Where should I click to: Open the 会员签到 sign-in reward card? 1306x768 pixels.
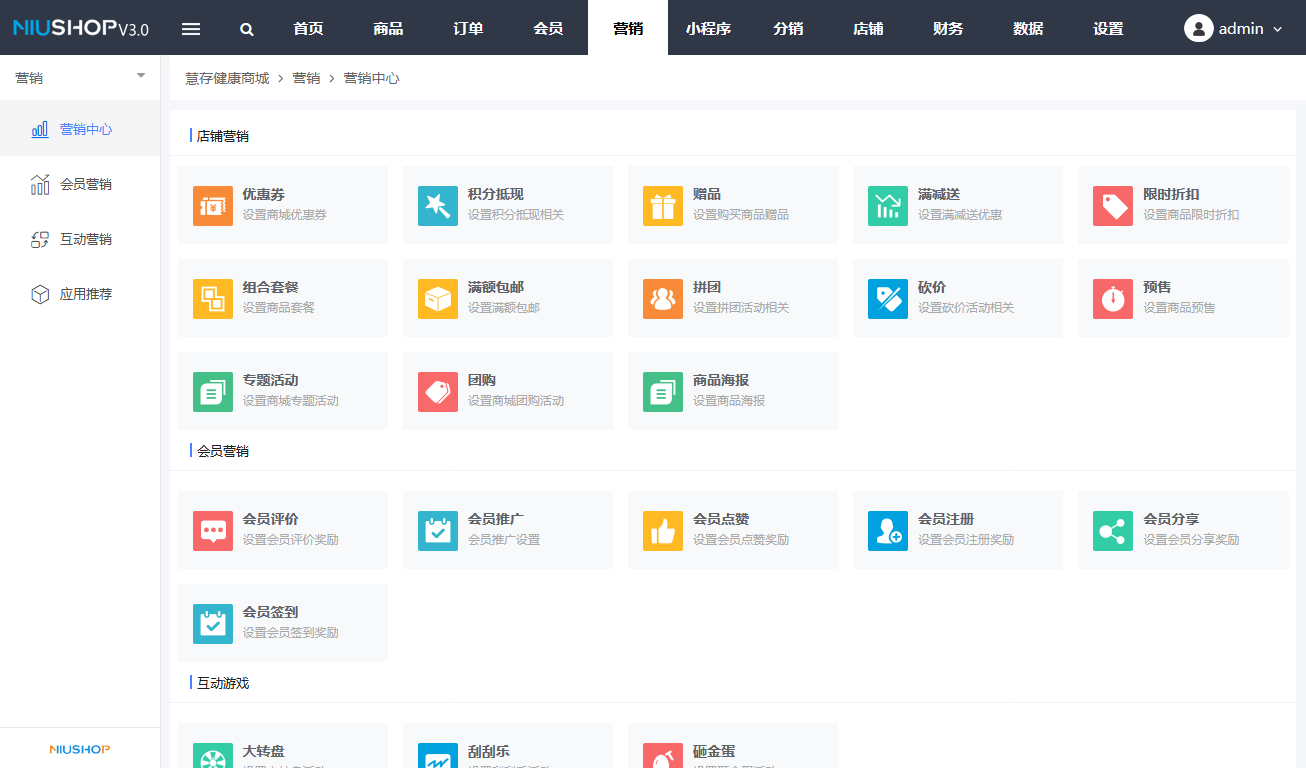pyautogui.click(x=282, y=622)
